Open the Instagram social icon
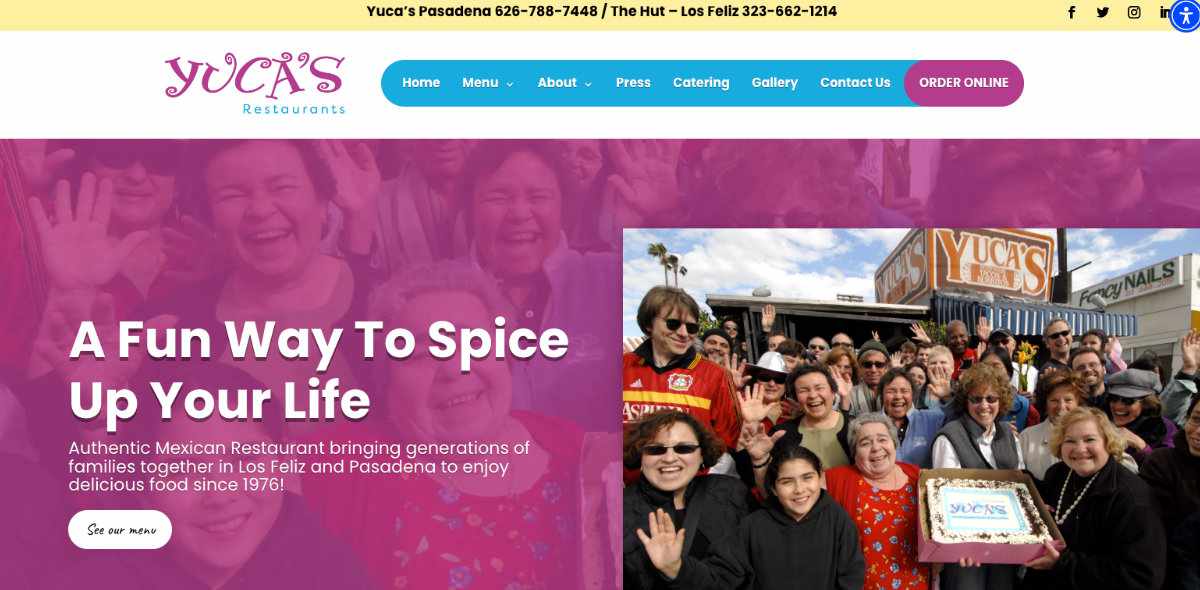Screen dimensions: 1200x590 (x=1134, y=13)
